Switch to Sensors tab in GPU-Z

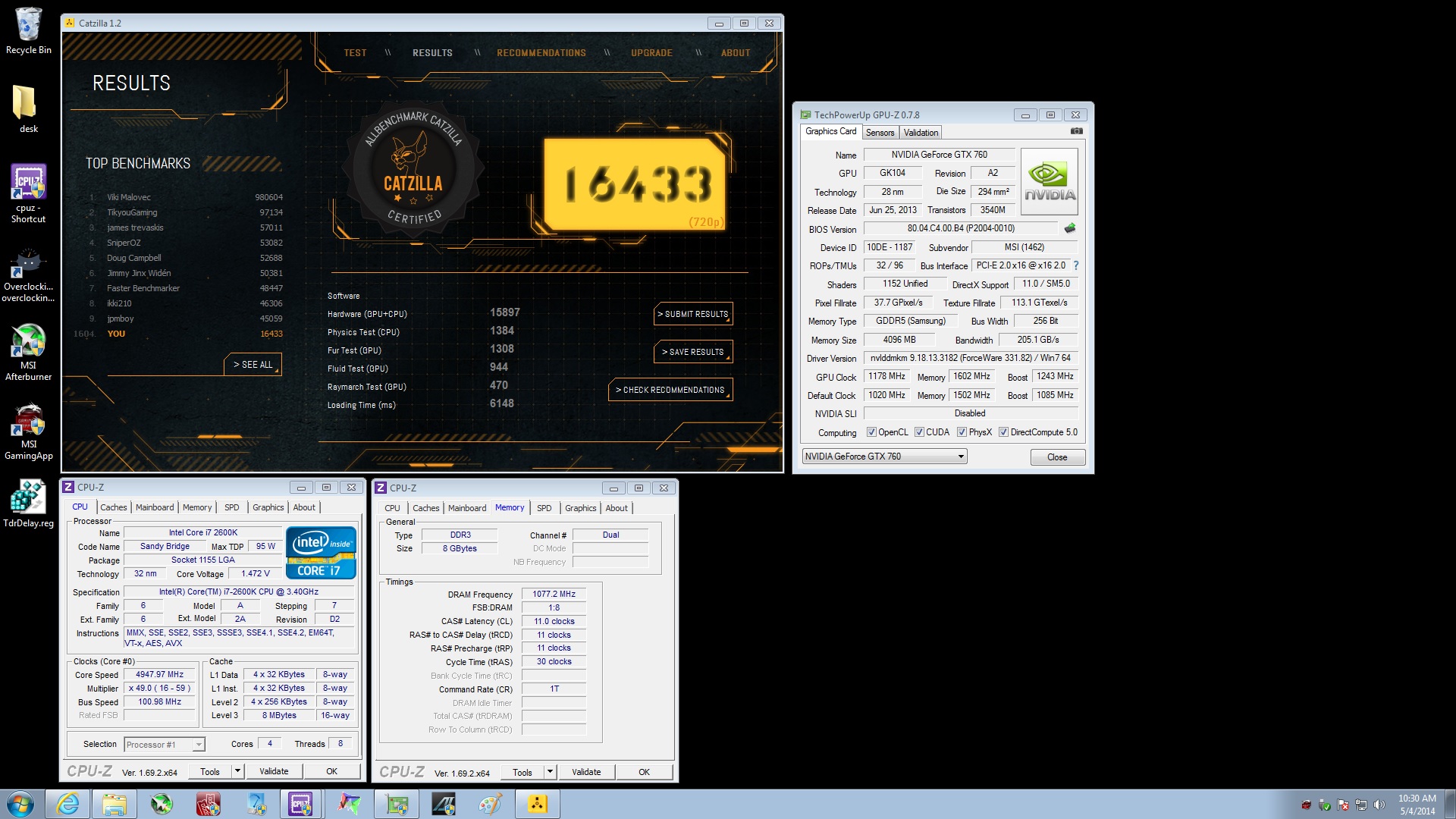(880, 133)
